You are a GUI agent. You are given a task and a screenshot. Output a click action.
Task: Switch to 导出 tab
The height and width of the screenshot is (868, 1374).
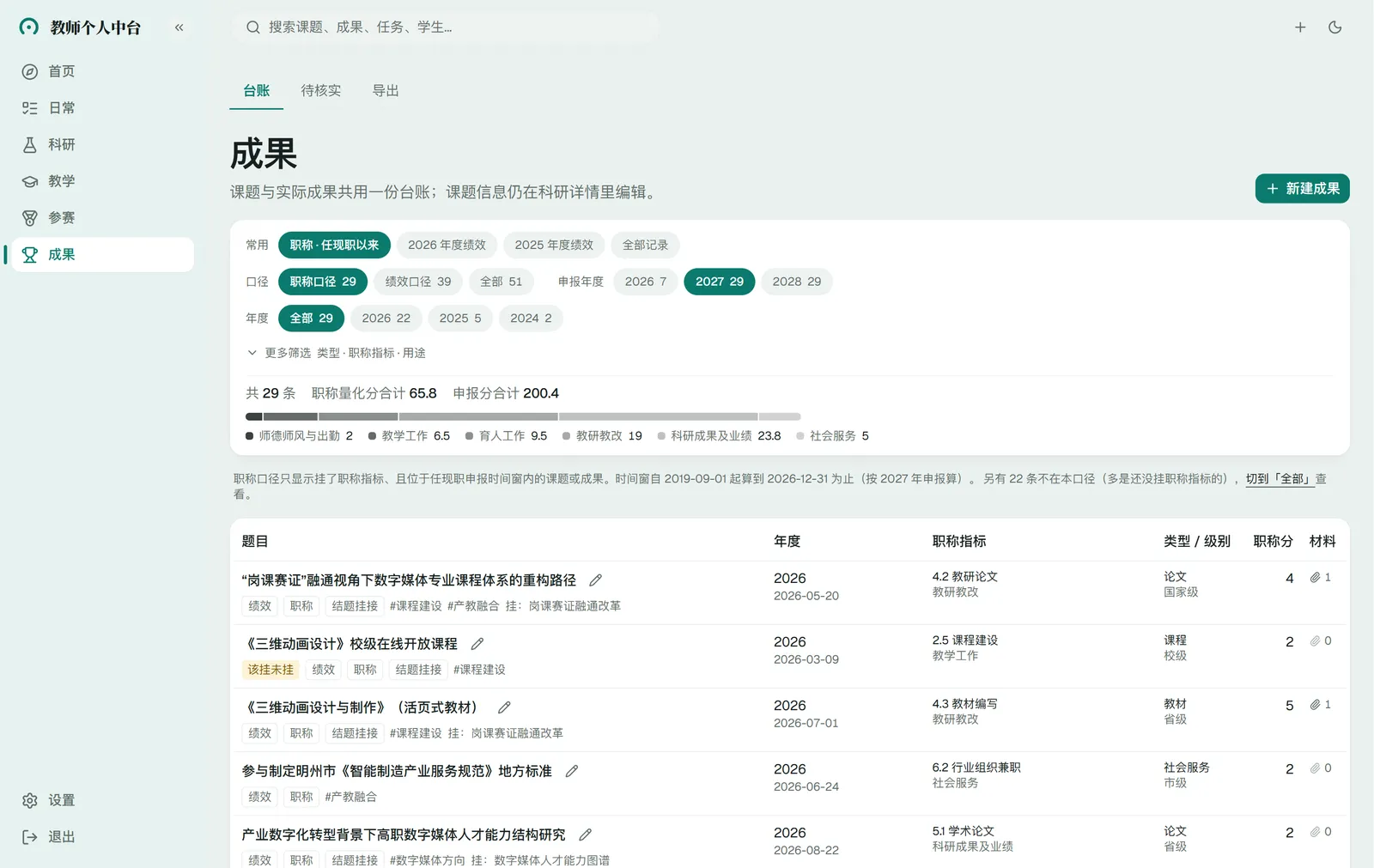click(386, 91)
